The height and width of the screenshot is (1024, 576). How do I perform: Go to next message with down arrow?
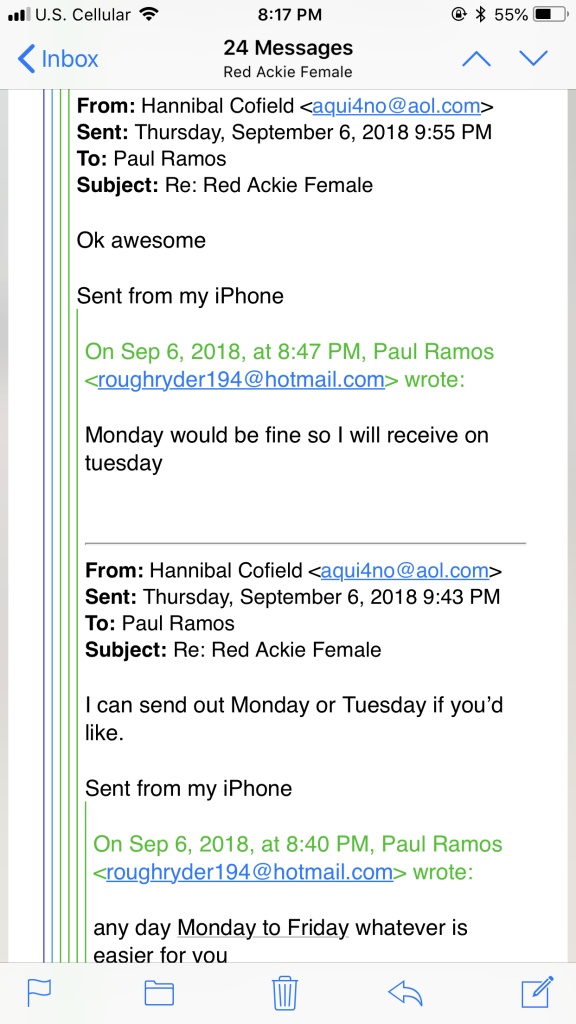[x=534, y=59]
